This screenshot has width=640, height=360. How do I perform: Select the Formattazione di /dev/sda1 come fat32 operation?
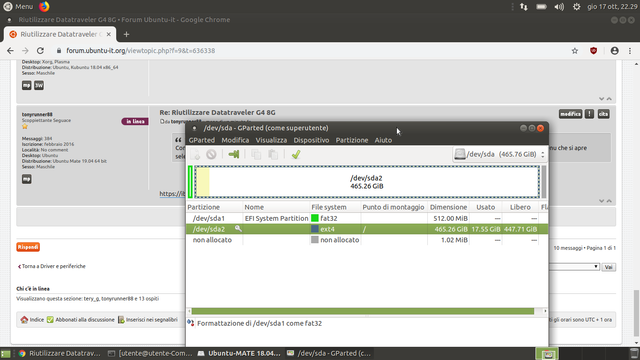click(x=260, y=323)
